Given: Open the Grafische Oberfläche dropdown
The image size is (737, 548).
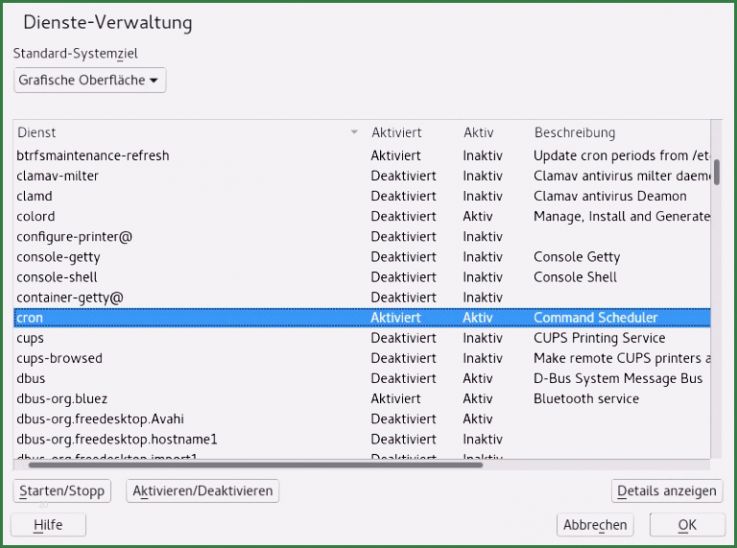Looking at the screenshot, I should coord(90,80).
